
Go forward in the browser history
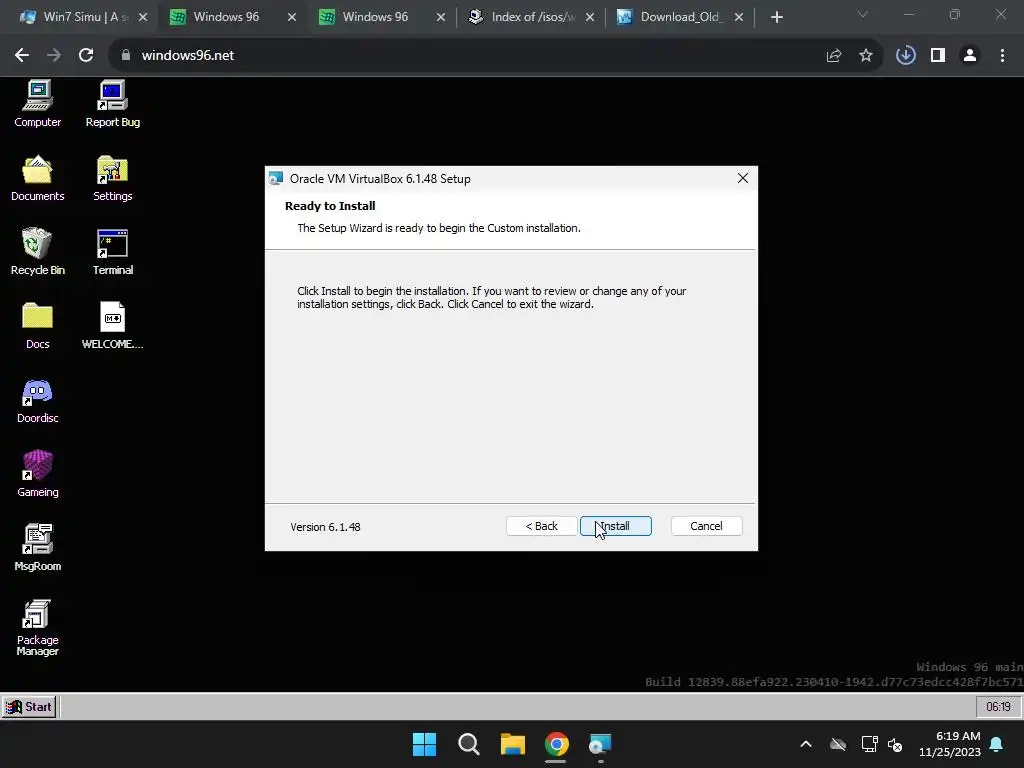[54, 56]
